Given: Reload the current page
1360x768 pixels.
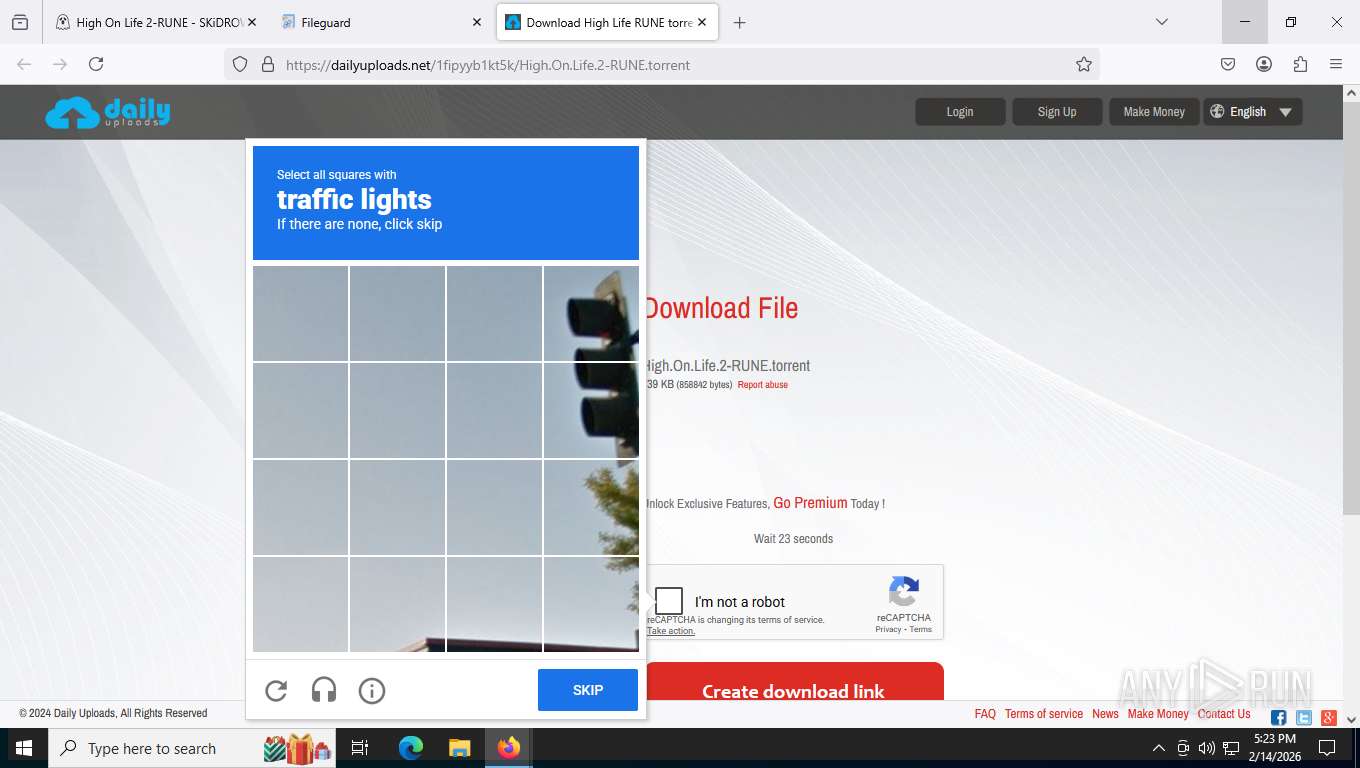Looking at the screenshot, I should pyautogui.click(x=96, y=64).
